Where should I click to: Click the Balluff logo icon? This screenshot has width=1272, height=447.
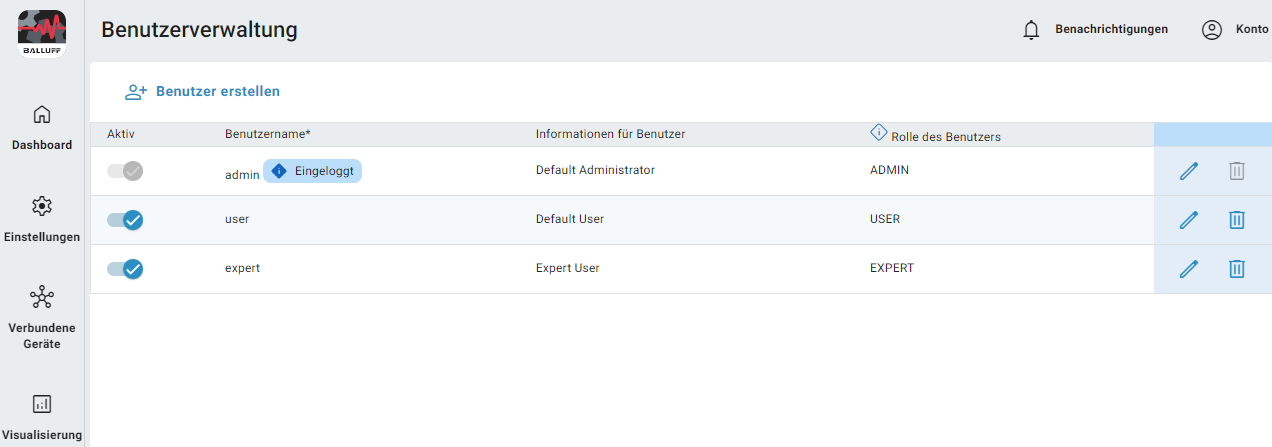42,32
